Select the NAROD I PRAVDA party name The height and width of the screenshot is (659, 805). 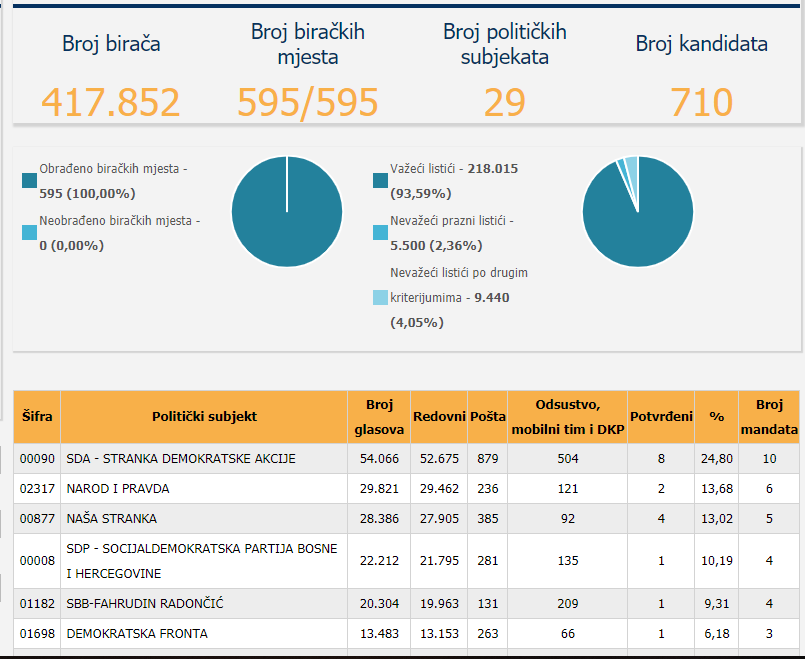click(118, 489)
